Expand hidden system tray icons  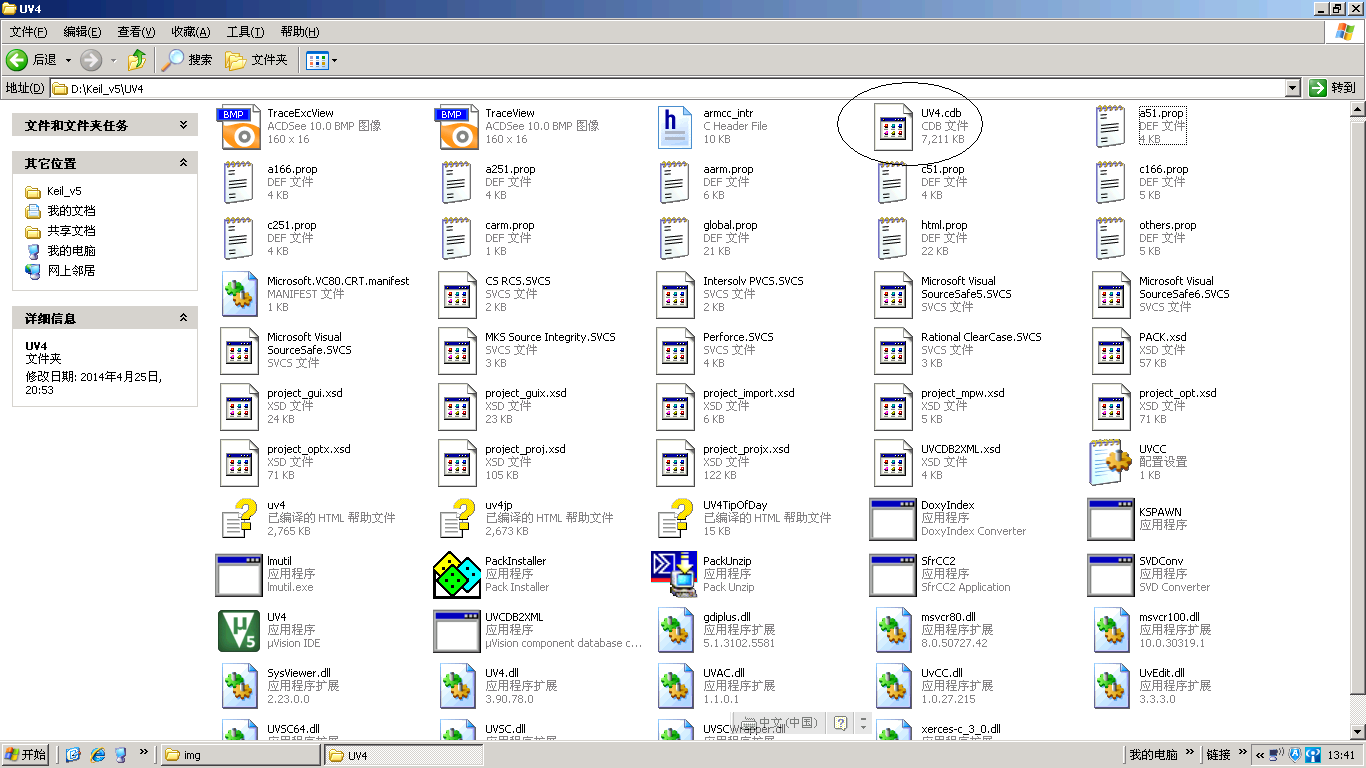point(1259,755)
